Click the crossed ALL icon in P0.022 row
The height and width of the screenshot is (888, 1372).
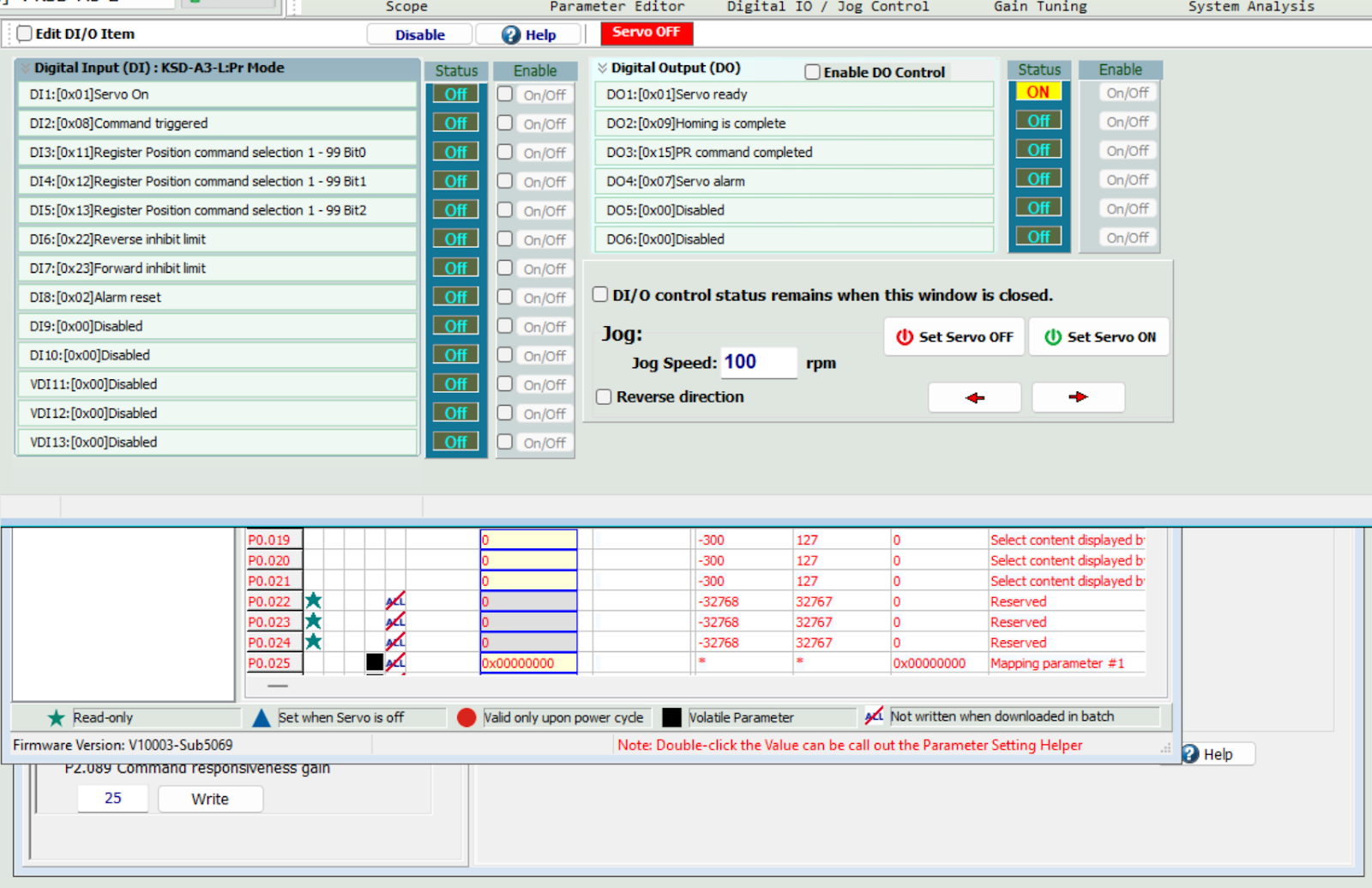tap(395, 601)
